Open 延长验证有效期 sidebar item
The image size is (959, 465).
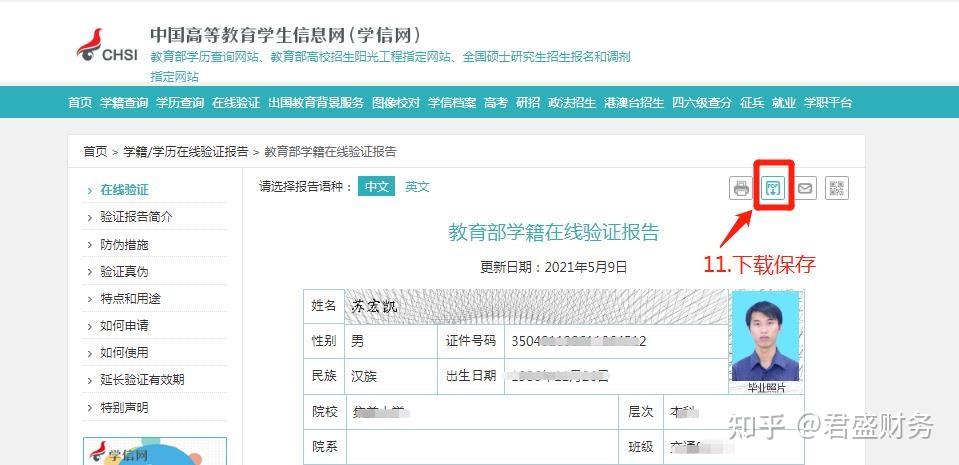143,380
